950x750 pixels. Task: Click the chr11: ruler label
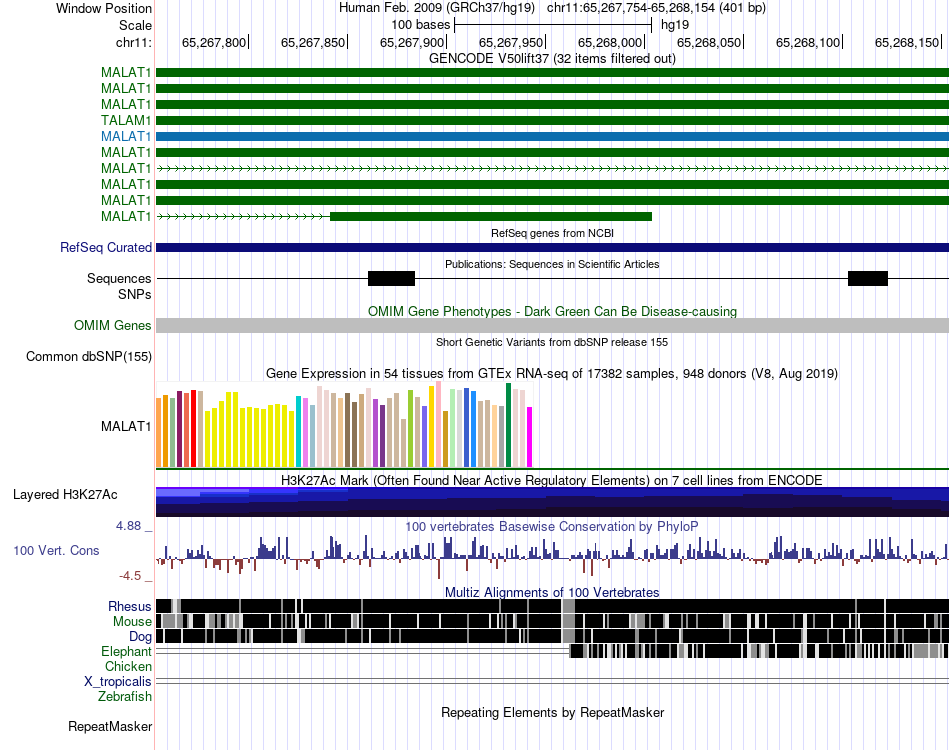point(134,42)
